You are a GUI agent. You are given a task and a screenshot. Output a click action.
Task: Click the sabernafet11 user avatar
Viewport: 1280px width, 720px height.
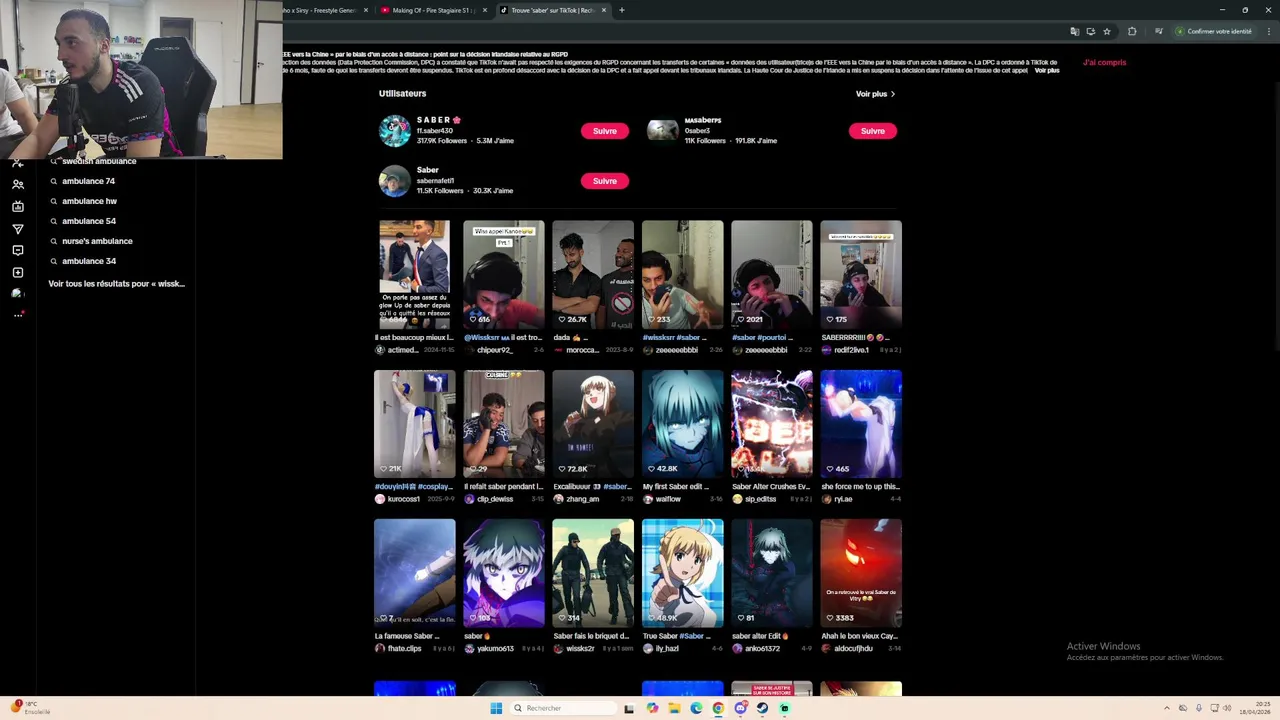[x=395, y=181]
